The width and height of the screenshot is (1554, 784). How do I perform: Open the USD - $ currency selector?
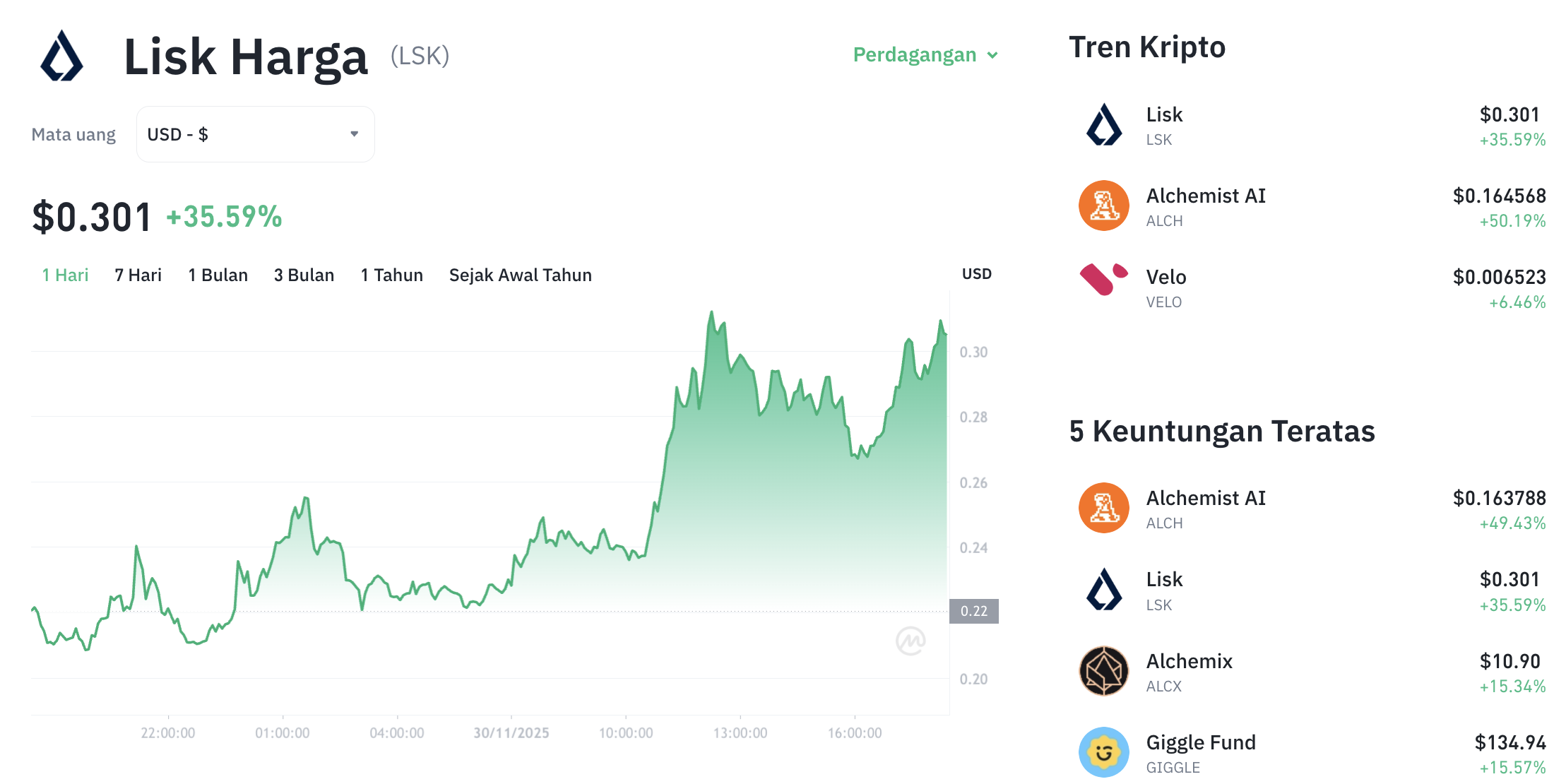pyautogui.click(x=255, y=134)
